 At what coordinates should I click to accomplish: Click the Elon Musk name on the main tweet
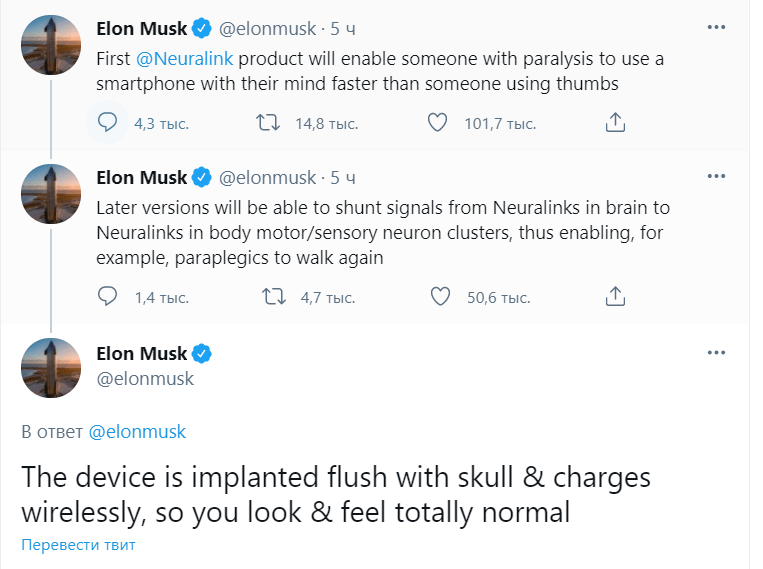coord(142,354)
